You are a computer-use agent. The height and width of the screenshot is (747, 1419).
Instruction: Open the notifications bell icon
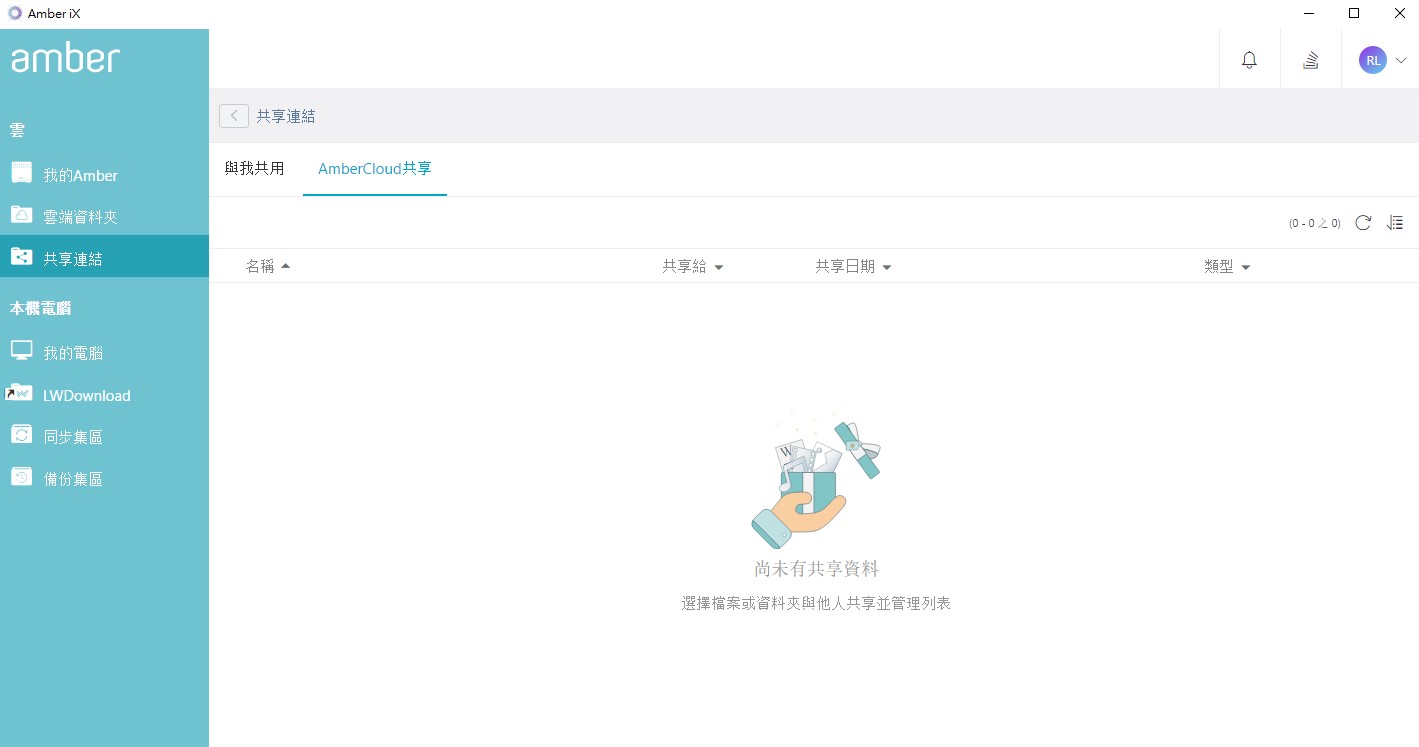click(1249, 60)
